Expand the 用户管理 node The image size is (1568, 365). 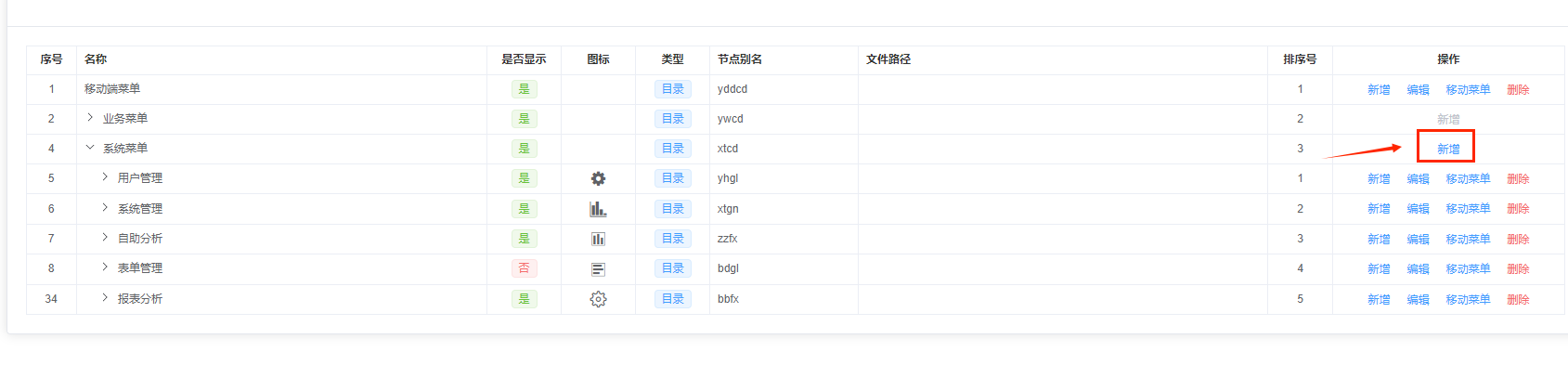(x=105, y=177)
